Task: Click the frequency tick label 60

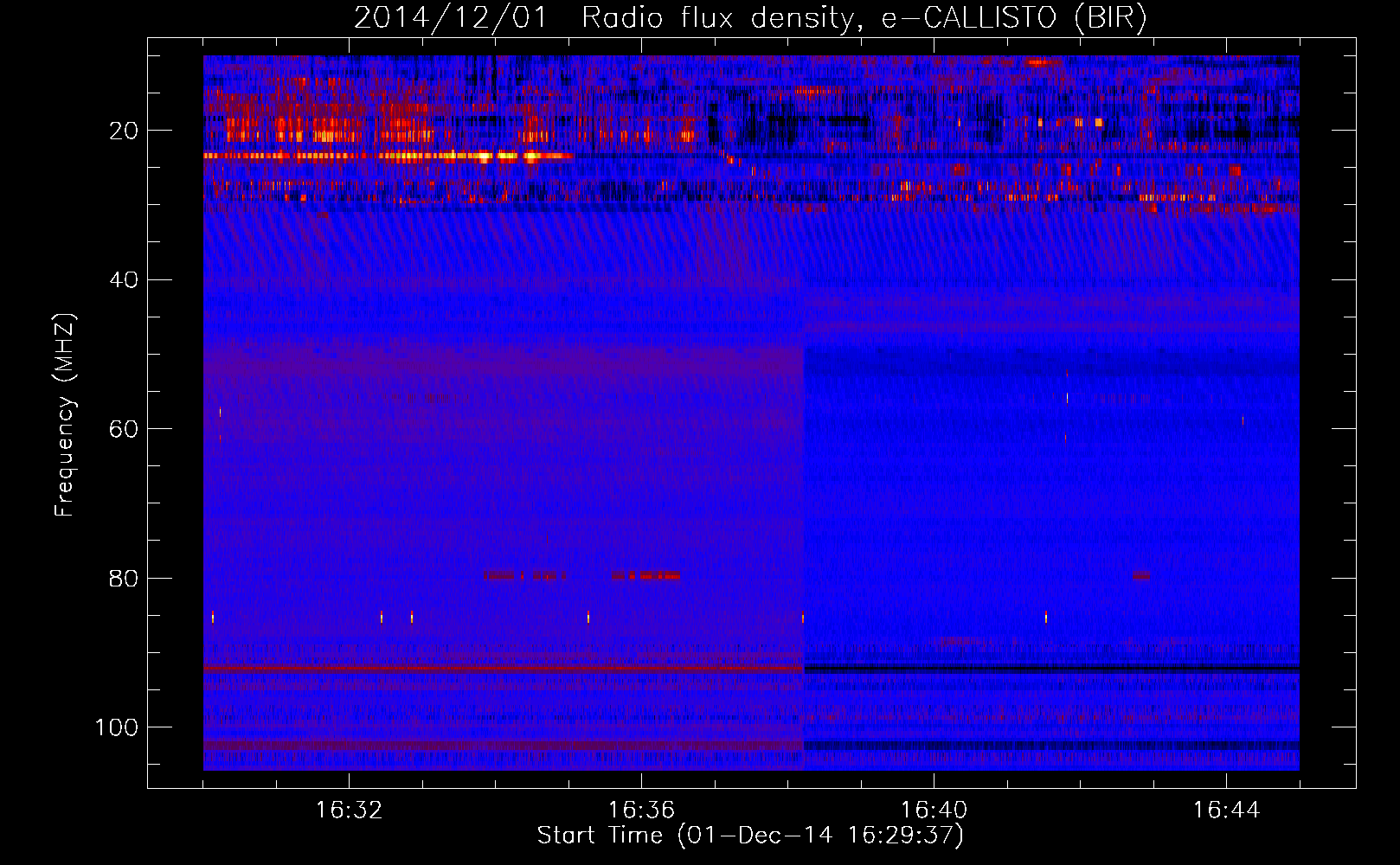Action: click(124, 429)
